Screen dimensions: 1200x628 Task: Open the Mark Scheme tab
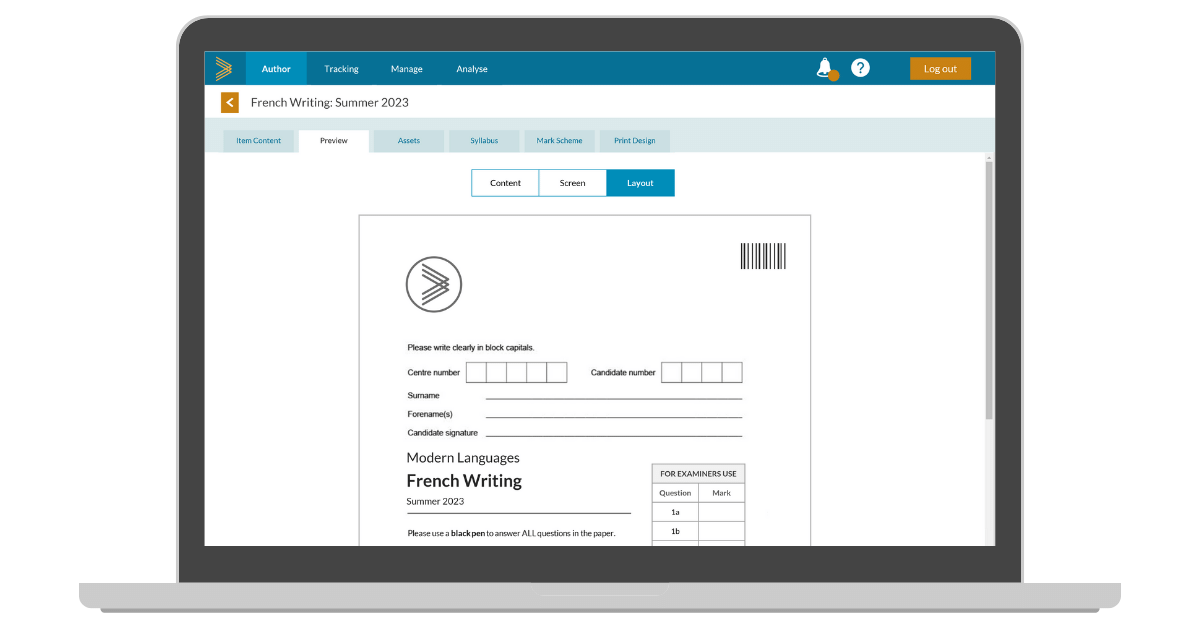point(559,141)
